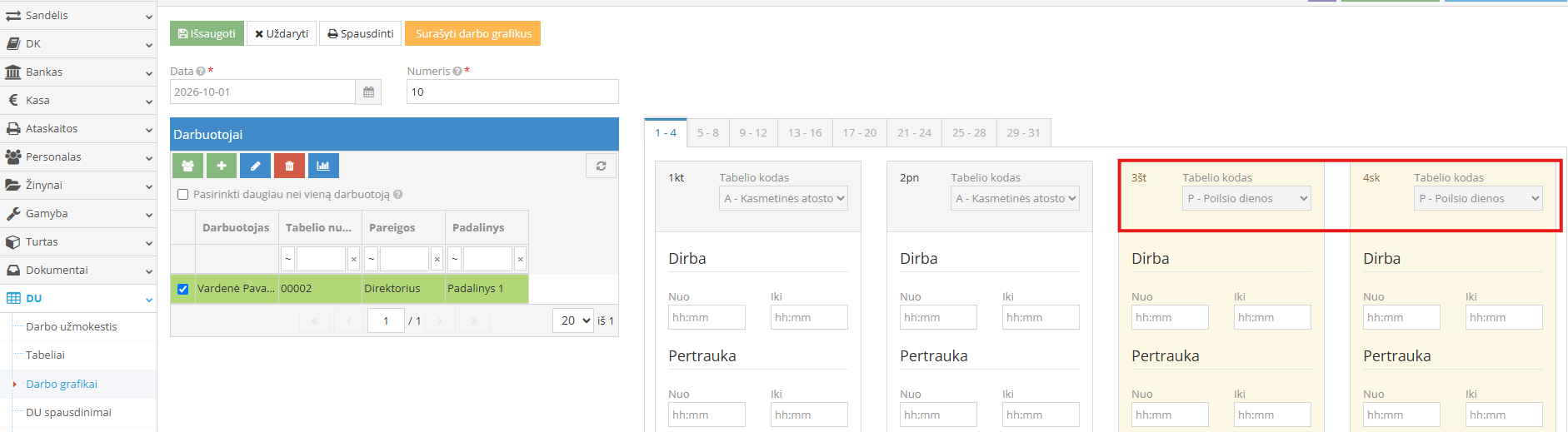Image resolution: width=1568 pixels, height=432 pixels.
Task: Click the green employee group button
Action: pyautogui.click(x=187, y=166)
